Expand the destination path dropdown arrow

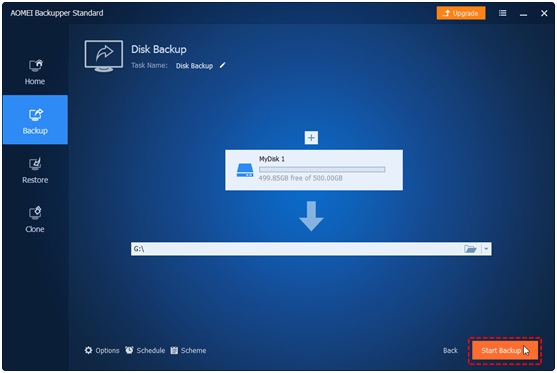pyautogui.click(x=486, y=249)
